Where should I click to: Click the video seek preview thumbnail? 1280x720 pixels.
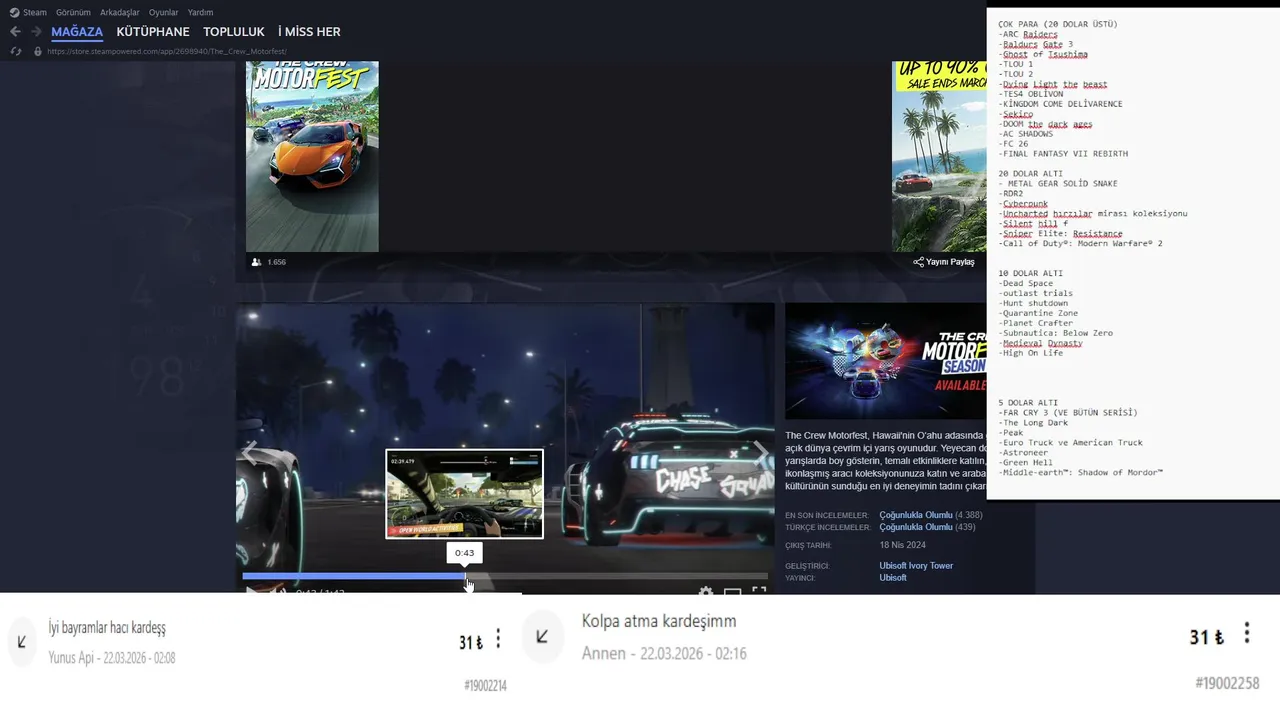465,494
